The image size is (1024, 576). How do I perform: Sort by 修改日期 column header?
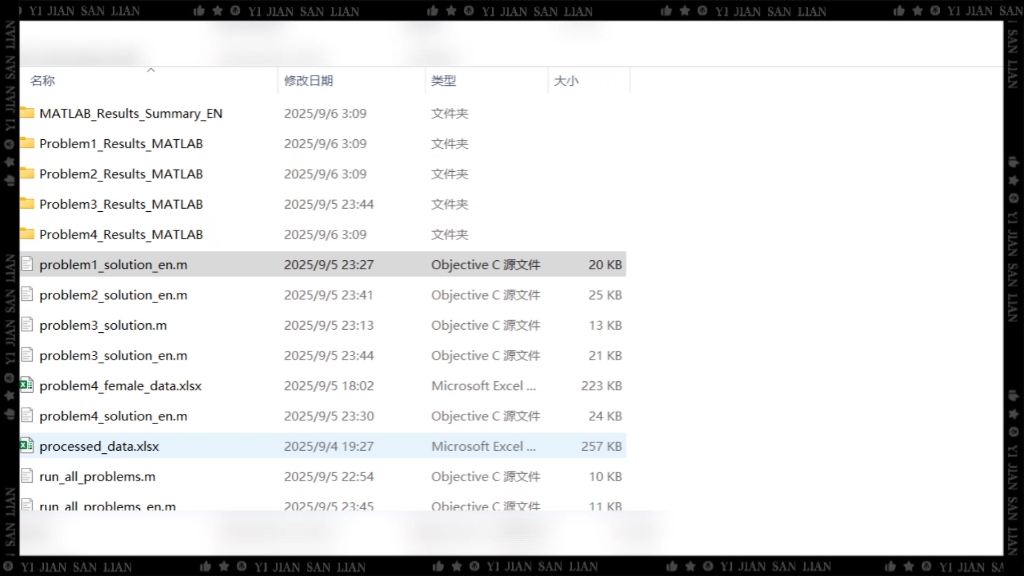[x=308, y=80]
